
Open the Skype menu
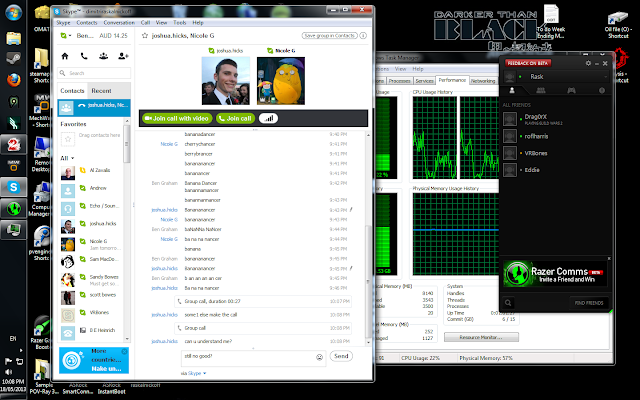(x=63, y=23)
